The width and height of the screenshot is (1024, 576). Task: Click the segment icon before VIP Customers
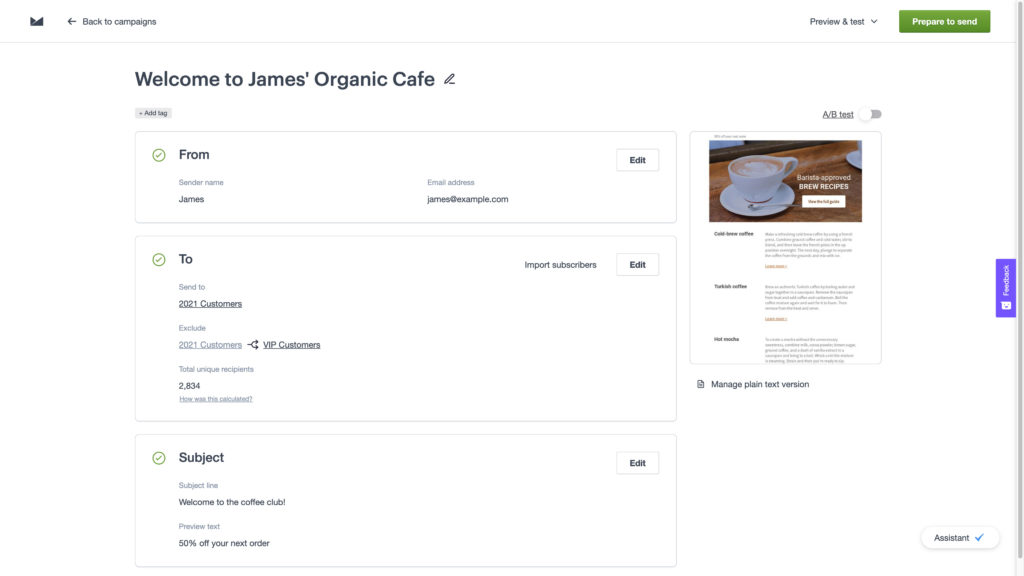point(253,345)
